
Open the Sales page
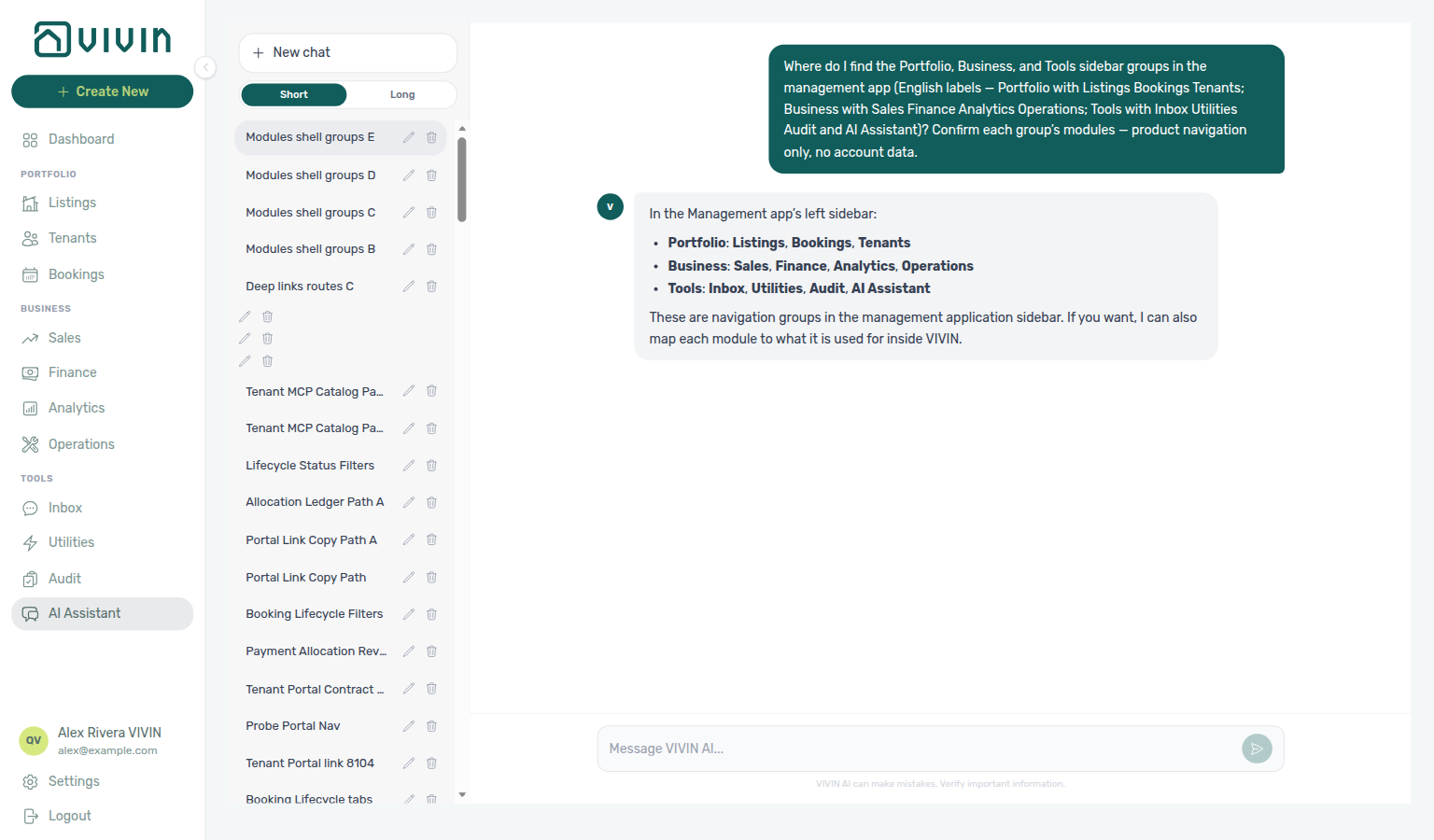tap(64, 338)
